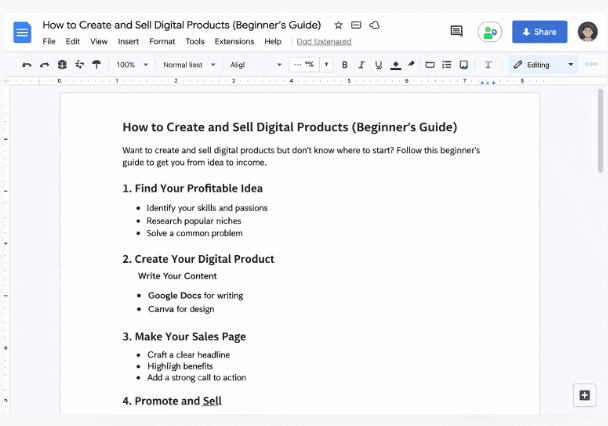
Task: Expand the Normal text style dropdown
Action: (189, 65)
